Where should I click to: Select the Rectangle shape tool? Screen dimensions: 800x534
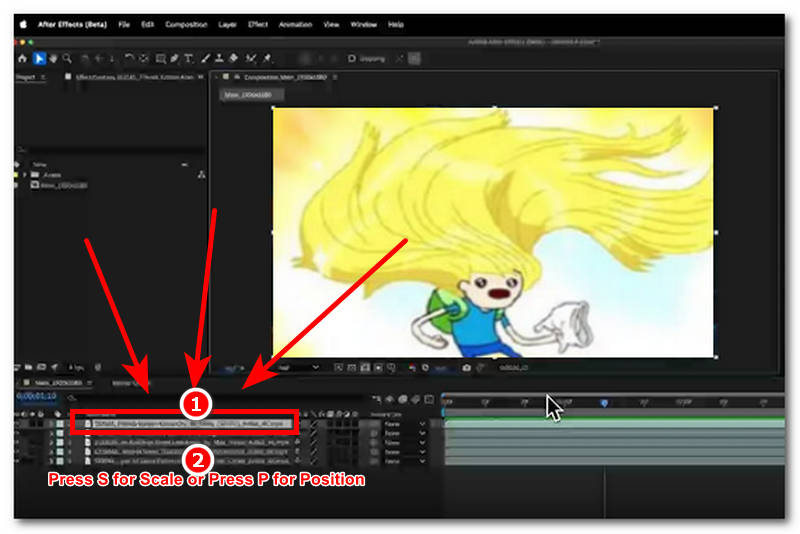160,59
